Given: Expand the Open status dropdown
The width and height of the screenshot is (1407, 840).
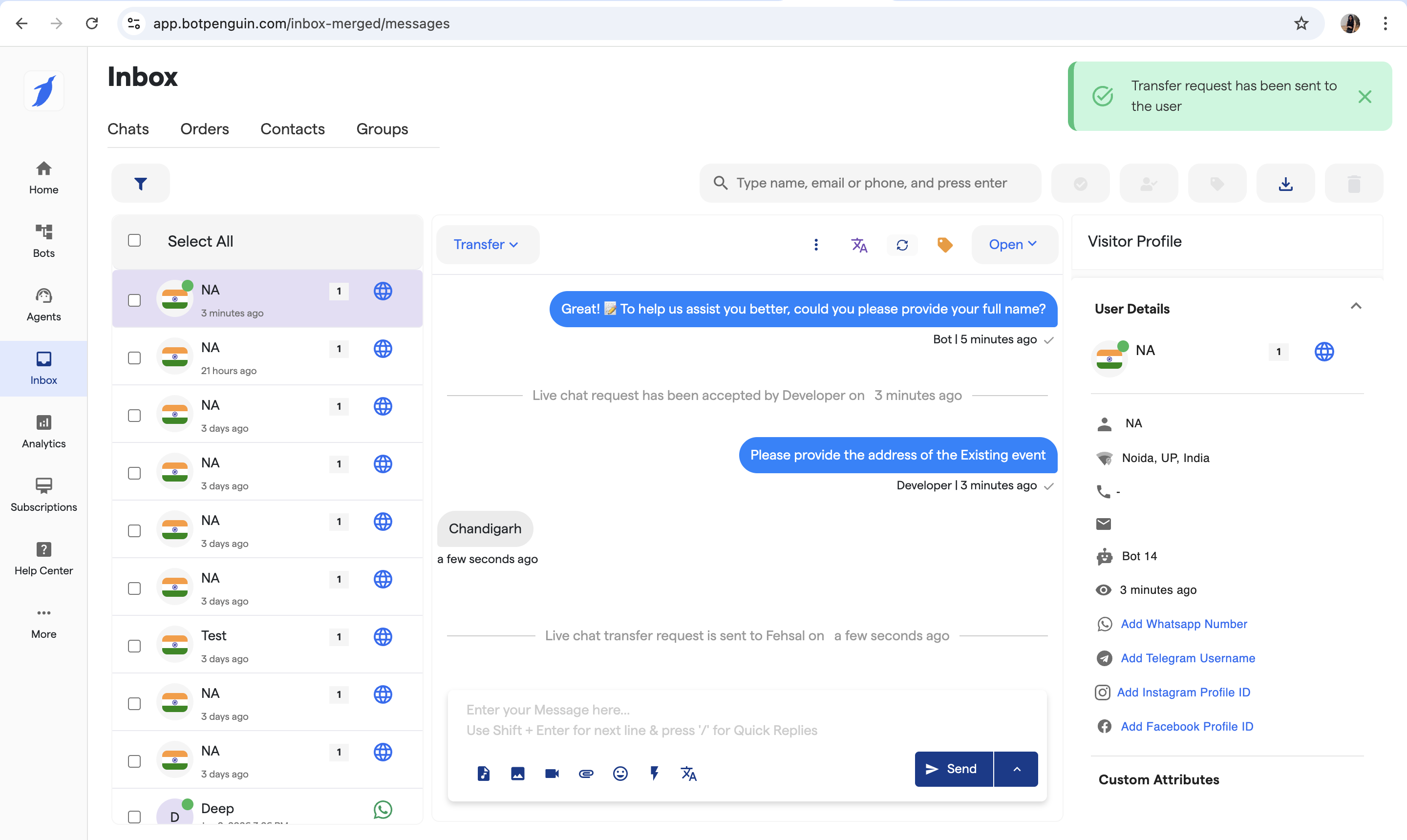Looking at the screenshot, I should point(1014,245).
